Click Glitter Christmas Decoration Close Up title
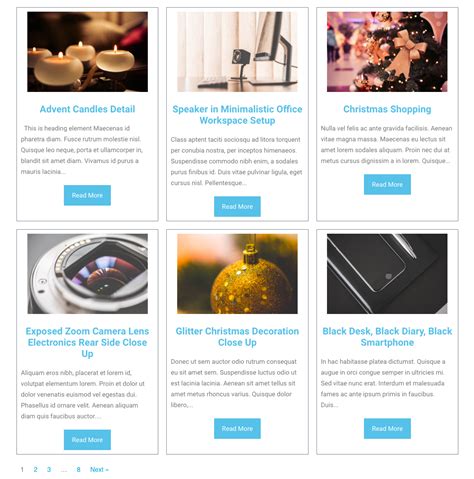Image resolution: width=474 pixels, height=479 pixels. click(x=237, y=337)
